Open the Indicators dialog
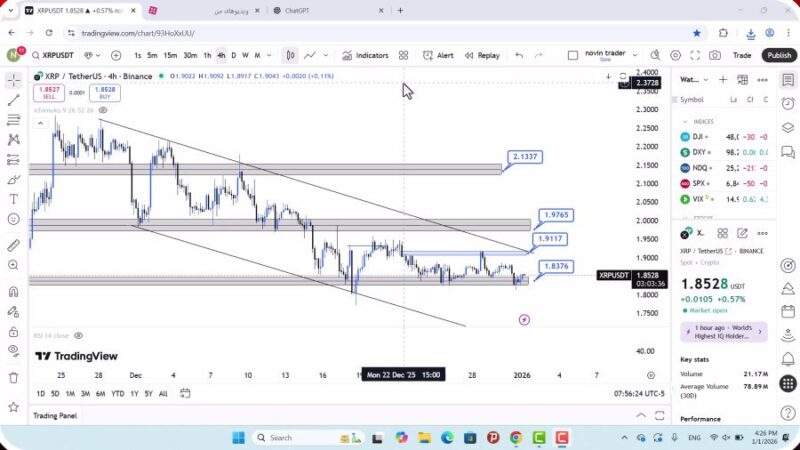 tap(365, 56)
